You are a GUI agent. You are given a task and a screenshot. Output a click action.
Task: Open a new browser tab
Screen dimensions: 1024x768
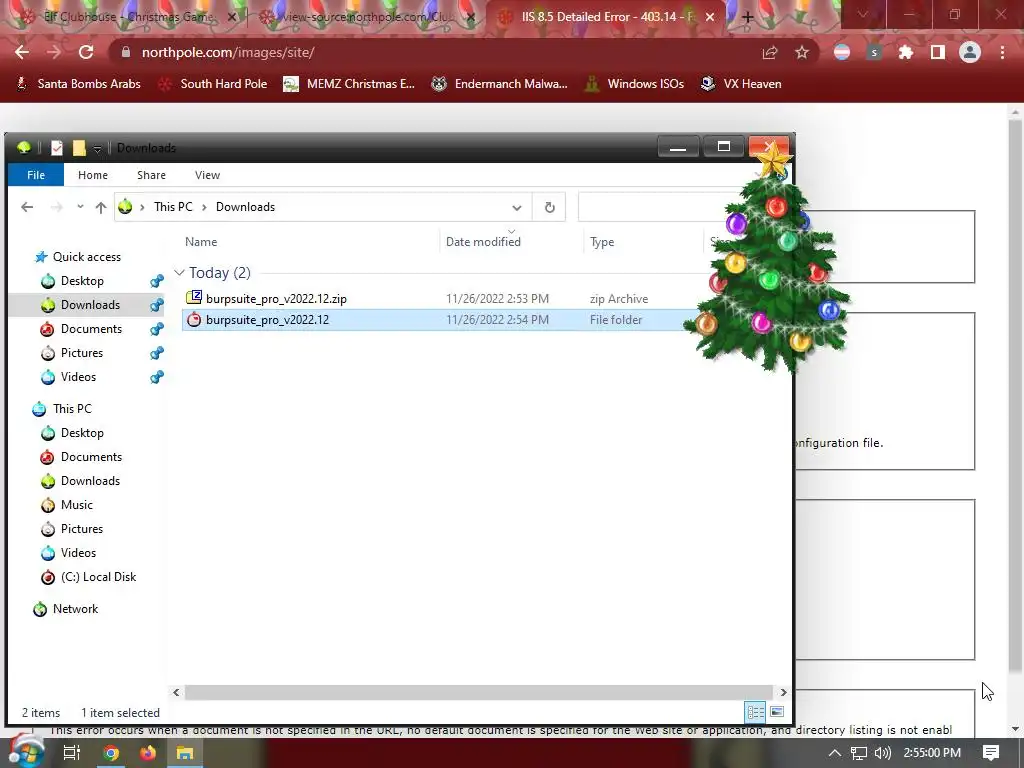pos(748,18)
